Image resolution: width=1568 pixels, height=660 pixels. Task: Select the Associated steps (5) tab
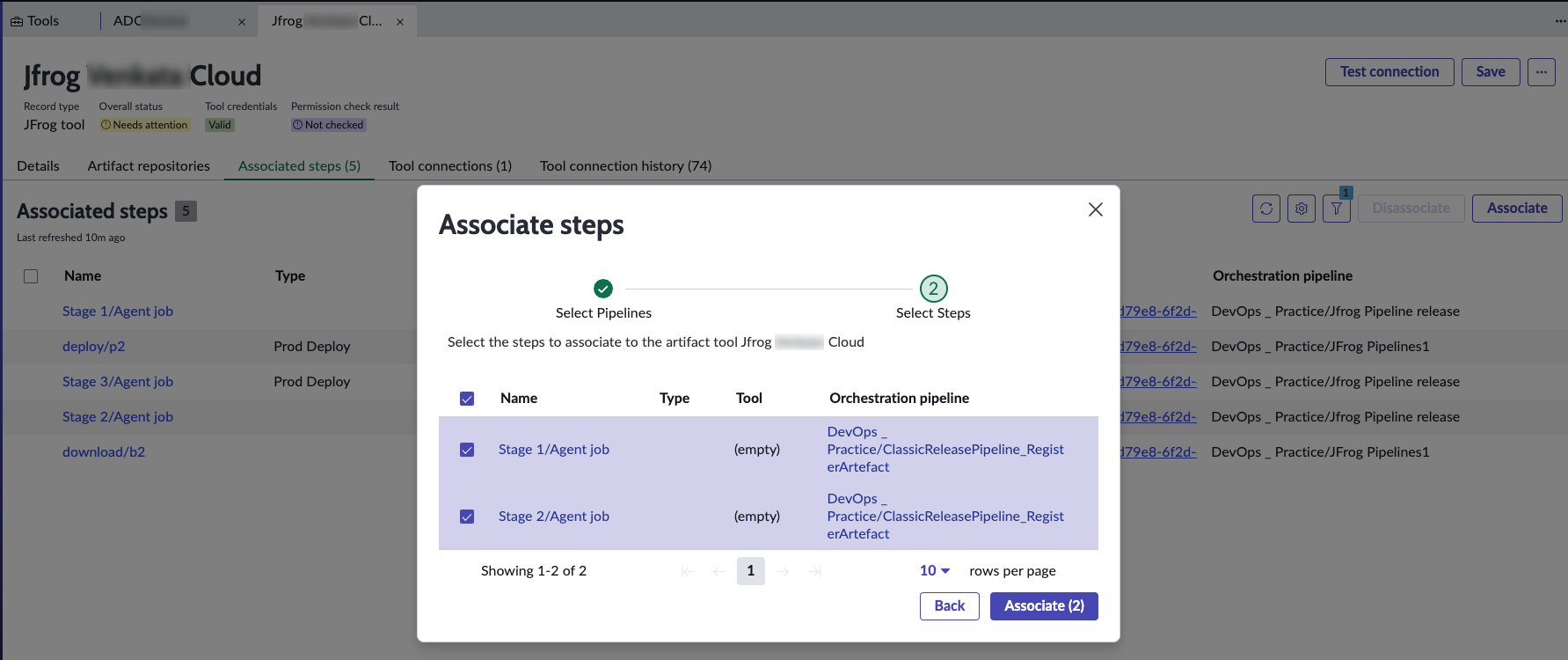pyautogui.click(x=299, y=165)
